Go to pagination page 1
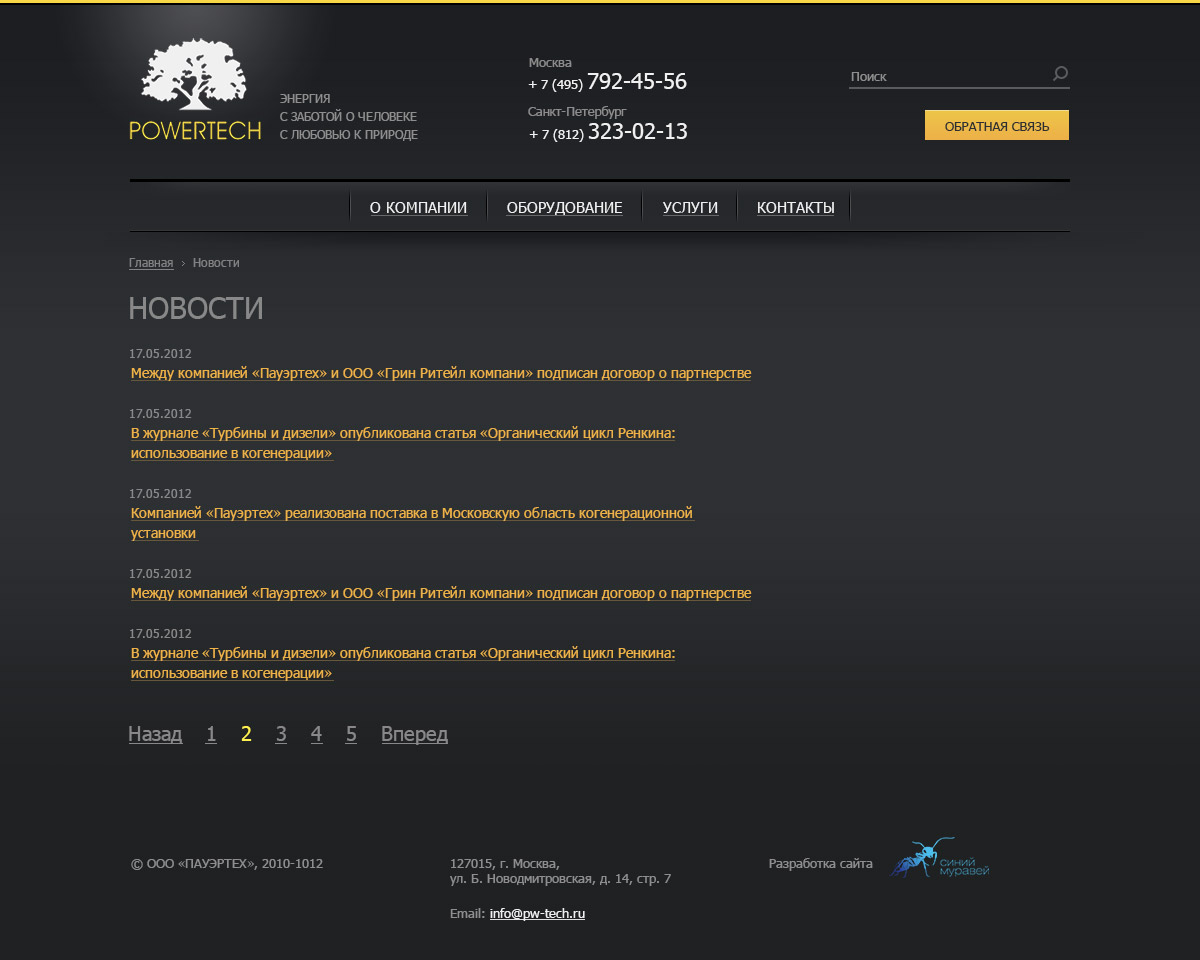1200x960 pixels. pyautogui.click(x=211, y=734)
